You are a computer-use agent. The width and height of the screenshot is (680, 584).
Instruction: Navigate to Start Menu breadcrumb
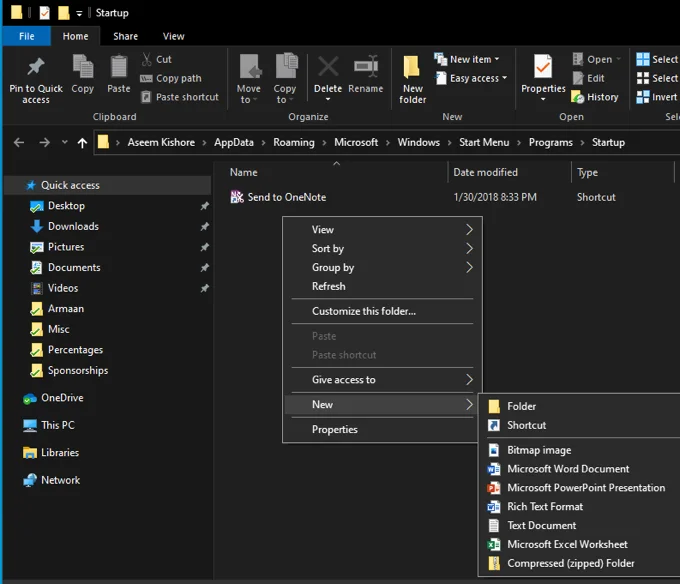(x=484, y=142)
